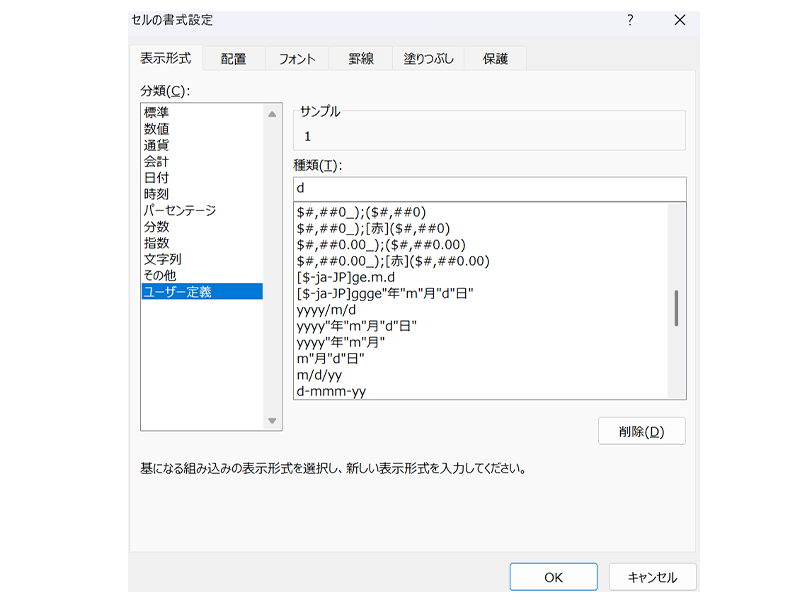Click the 削除 button

click(641, 431)
